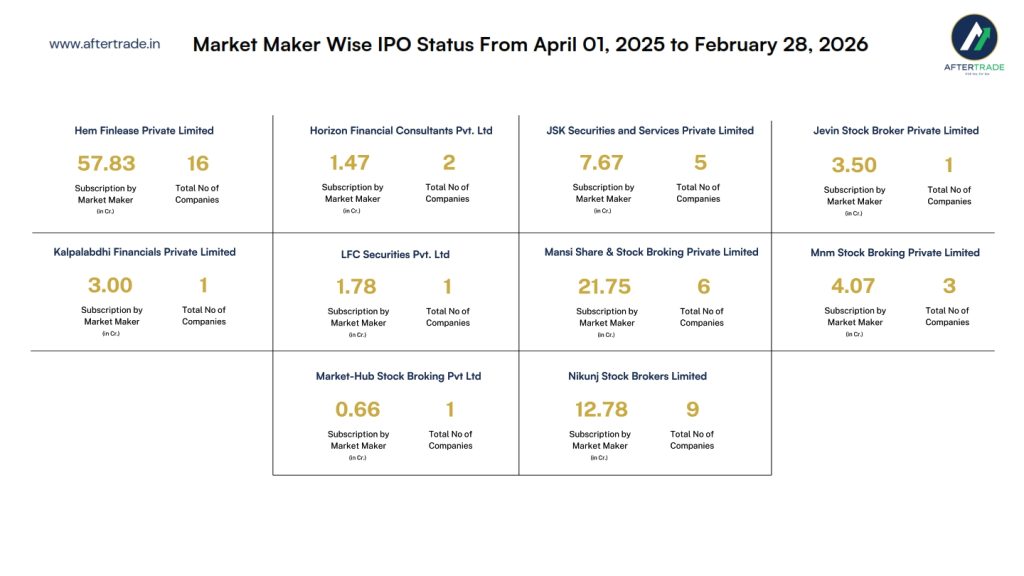
Task: Select Market-Hub 0.66 subscription value
Action: (x=357, y=410)
